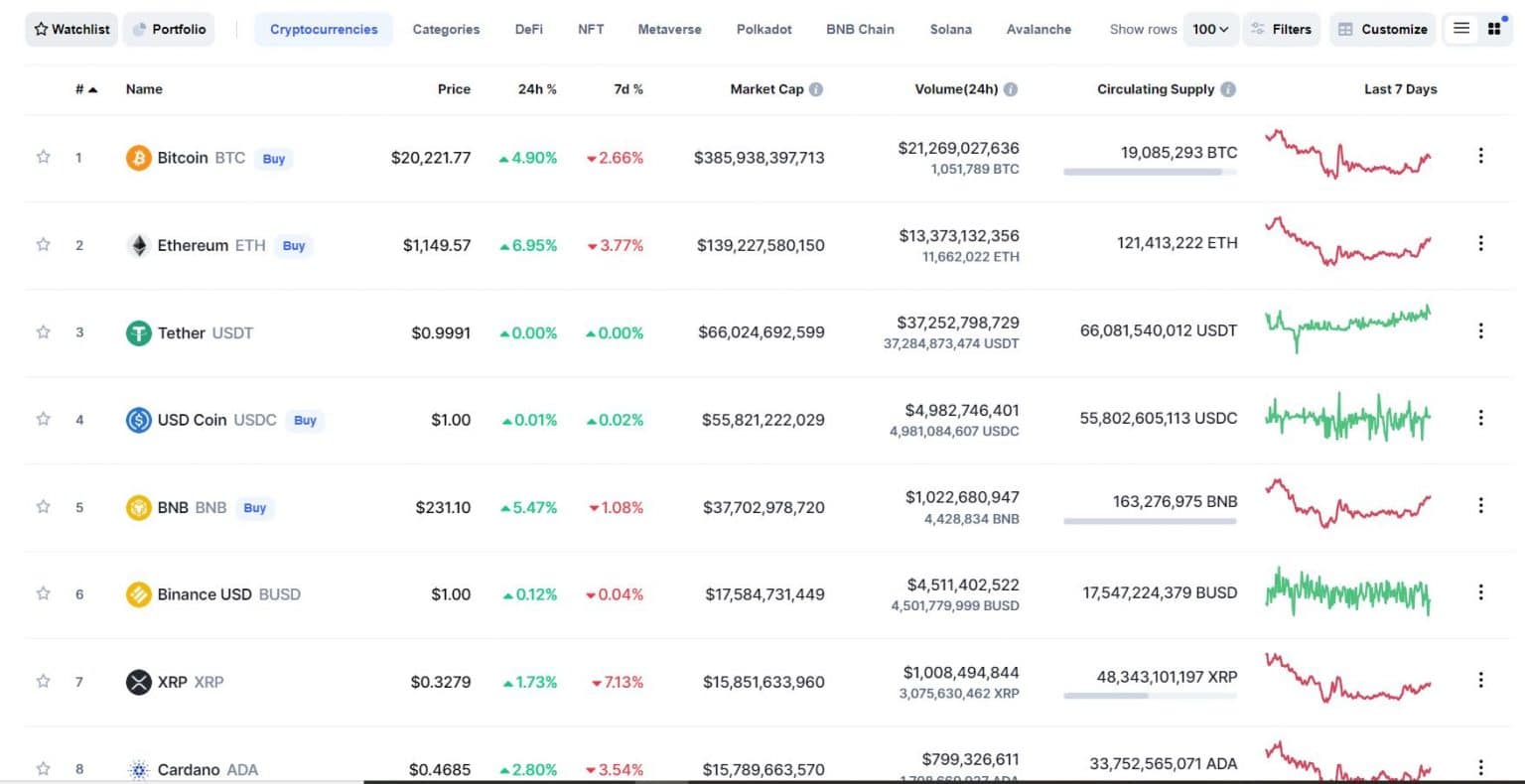Click Buy next to Ethereum ETH

click(294, 246)
